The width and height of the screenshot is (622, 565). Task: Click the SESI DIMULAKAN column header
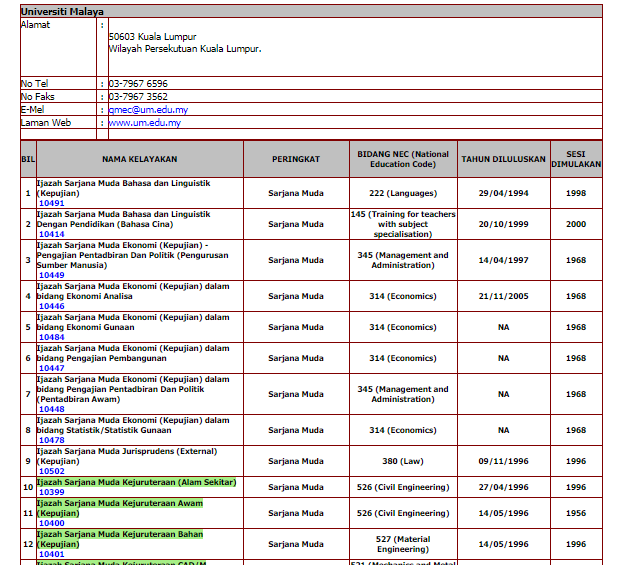[x=576, y=159]
